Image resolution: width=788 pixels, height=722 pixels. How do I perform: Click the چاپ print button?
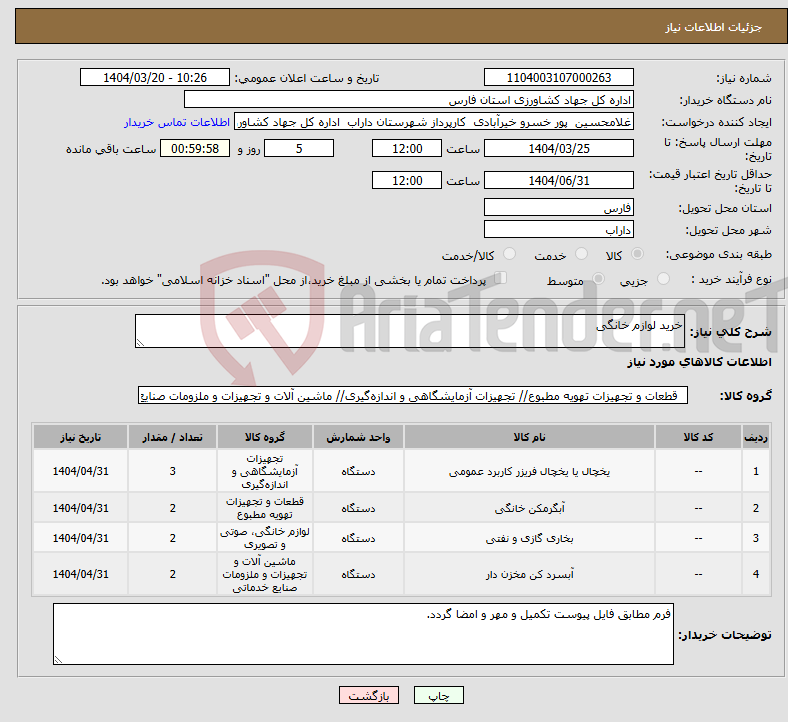[x=438, y=695]
